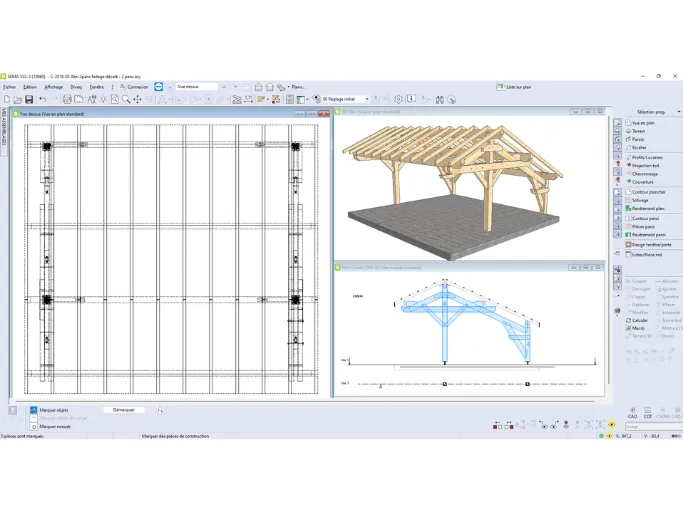Click the Print icon in toolbar
Image resolution: width=683 pixels, height=512 pixels.
click(x=67, y=99)
